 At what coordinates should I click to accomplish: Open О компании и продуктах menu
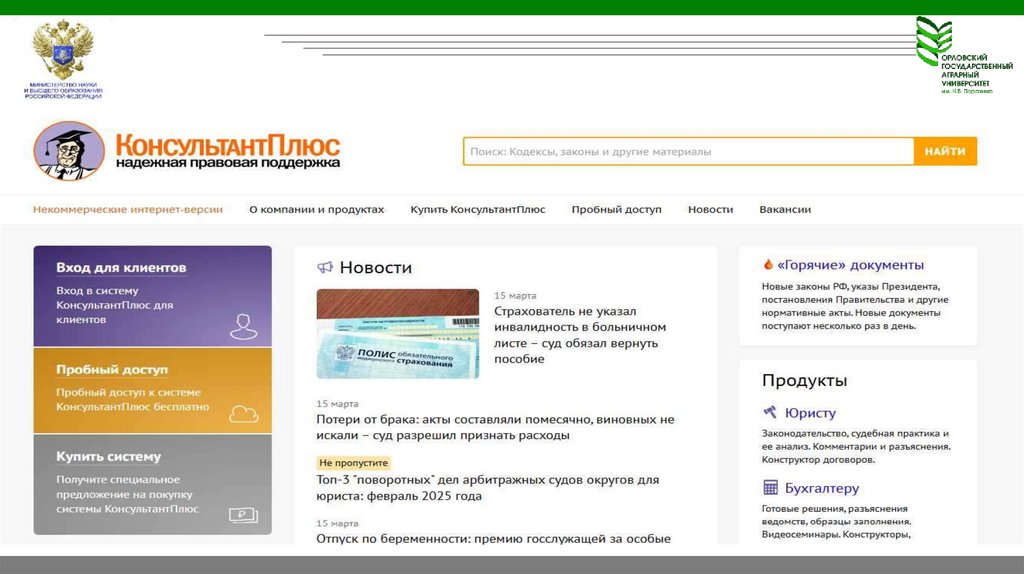tap(317, 210)
